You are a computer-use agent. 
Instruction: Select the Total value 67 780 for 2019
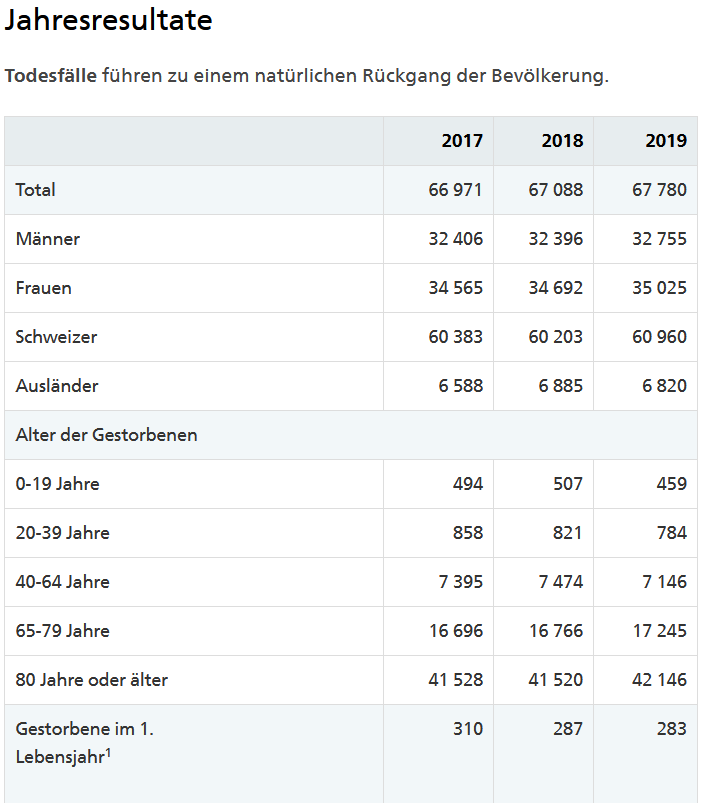coord(658,190)
